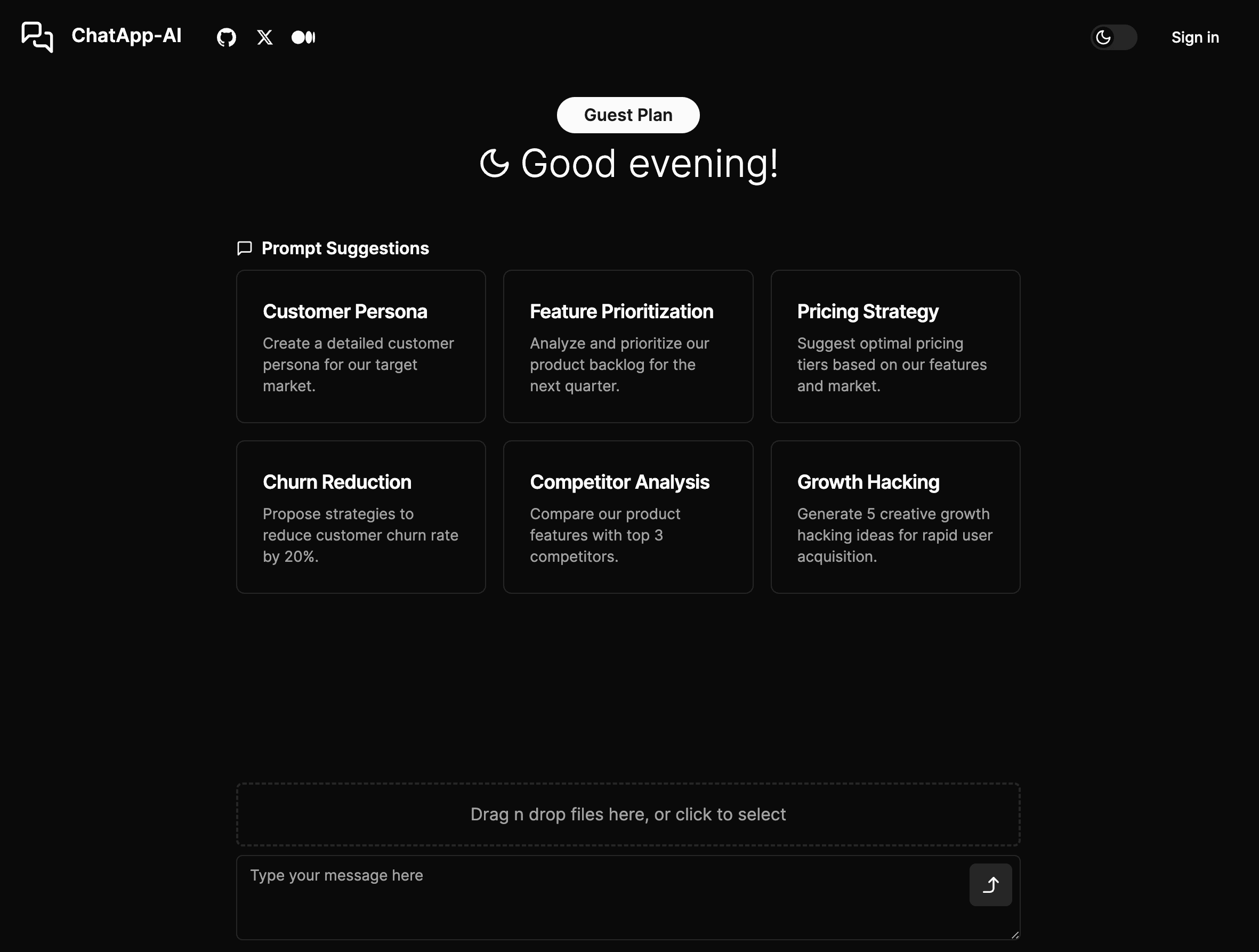
Task: Open the X (Twitter) icon link
Action: pyautogui.click(x=265, y=37)
